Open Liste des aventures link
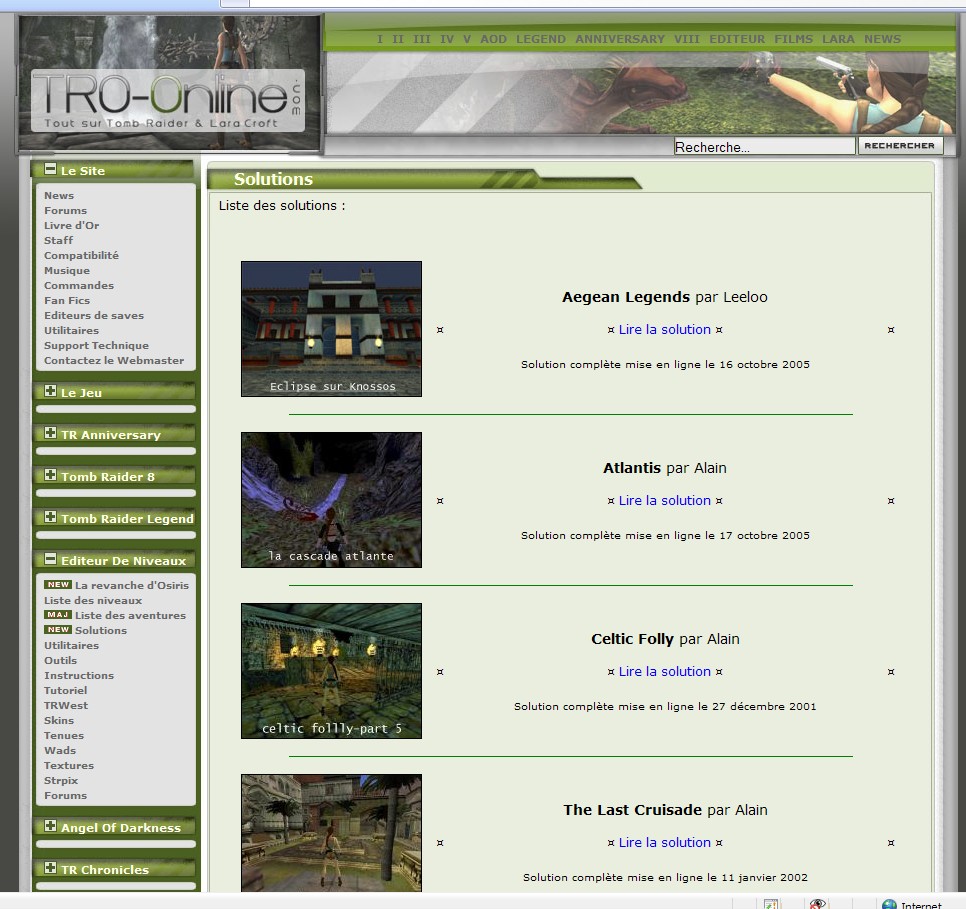This screenshot has width=966, height=909. click(130, 615)
